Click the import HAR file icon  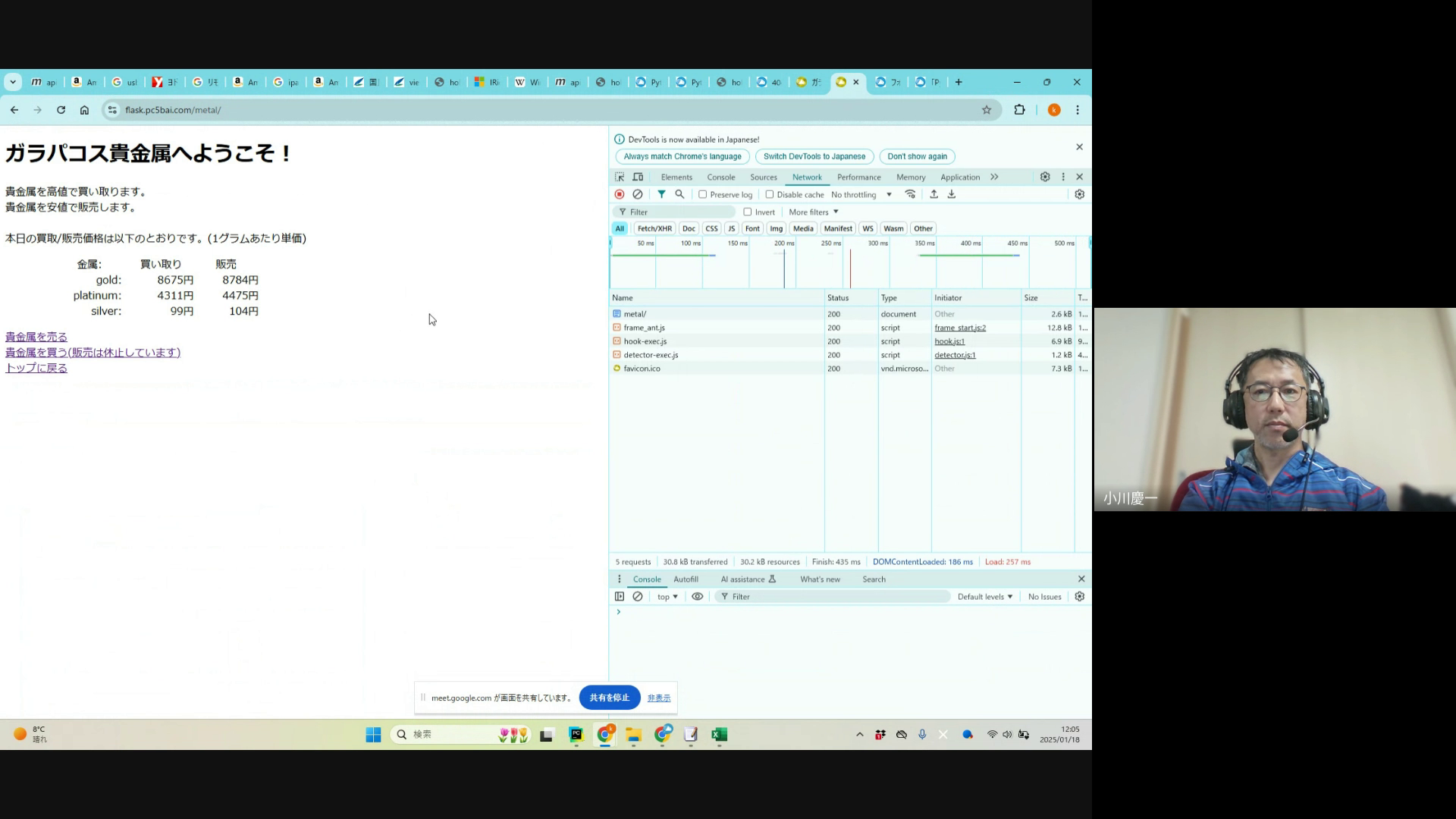pos(934,194)
